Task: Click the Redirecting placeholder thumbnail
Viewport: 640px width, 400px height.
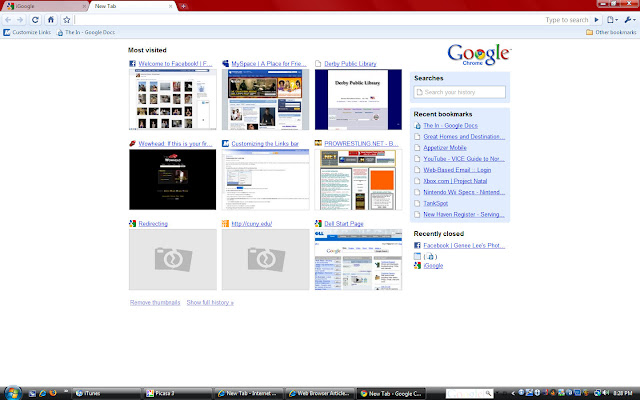Action: tap(173, 260)
